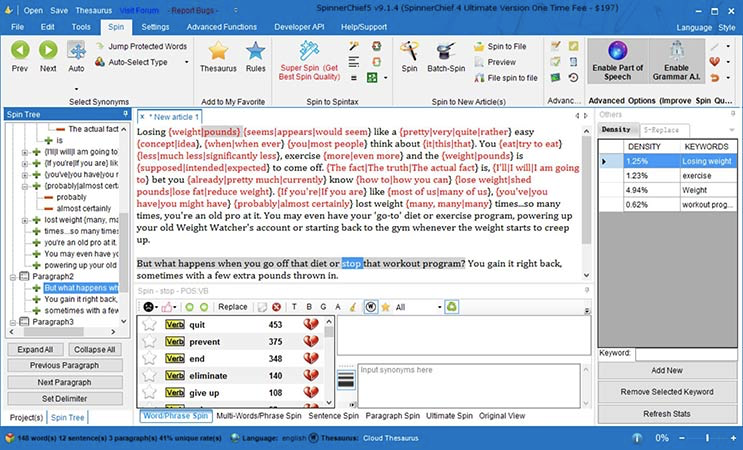Viewport: 743px width, 450px height.
Task: Open the Thesaurus star icon
Action: [218, 56]
